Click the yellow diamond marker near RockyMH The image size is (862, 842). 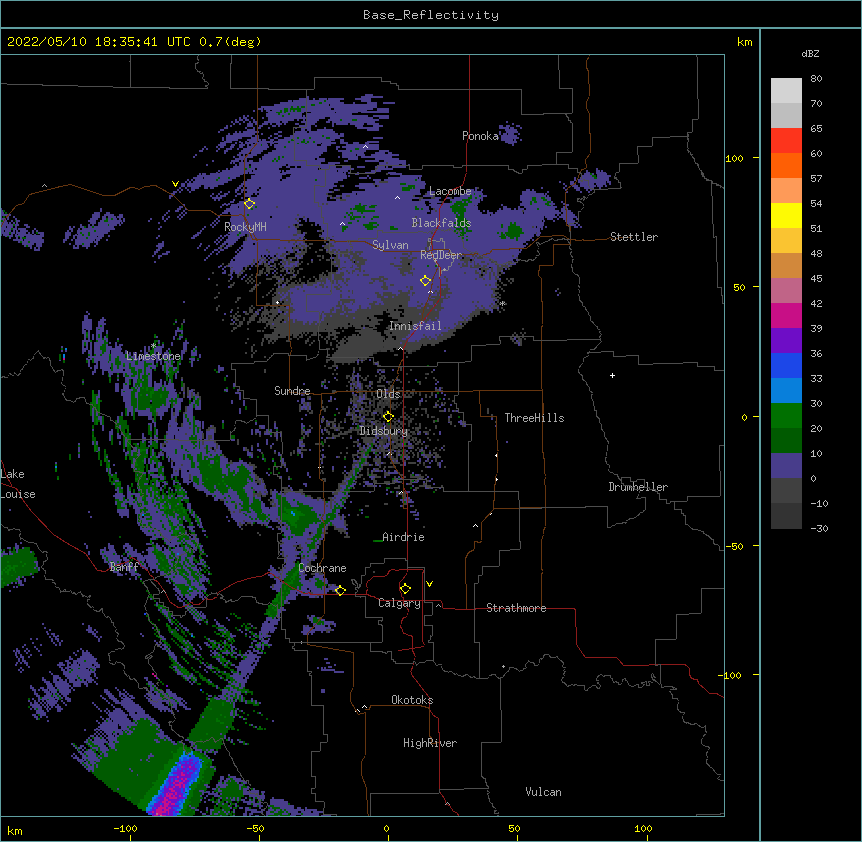[x=250, y=204]
